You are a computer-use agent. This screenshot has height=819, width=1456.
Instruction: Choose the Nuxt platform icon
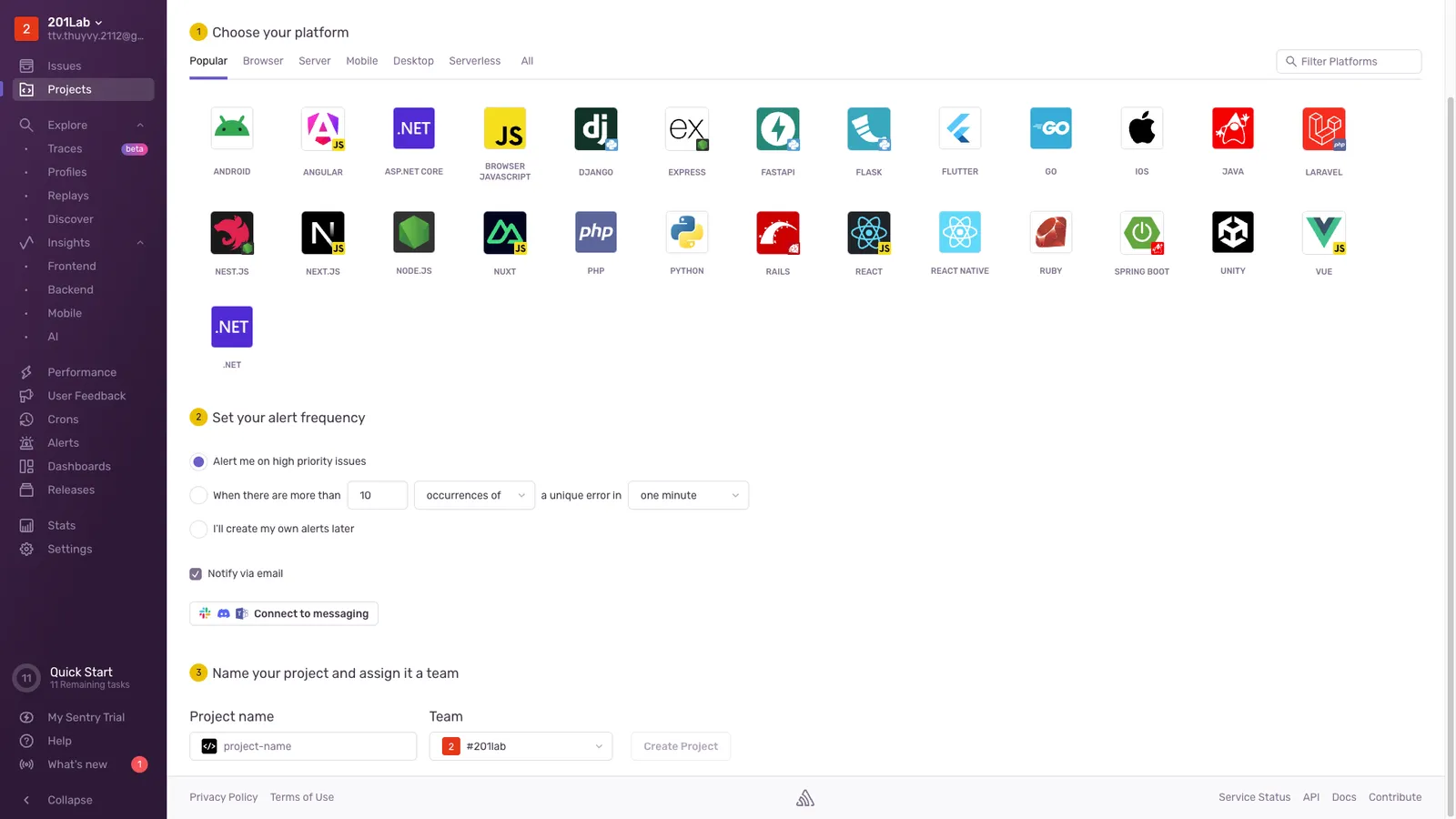tap(505, 232)
